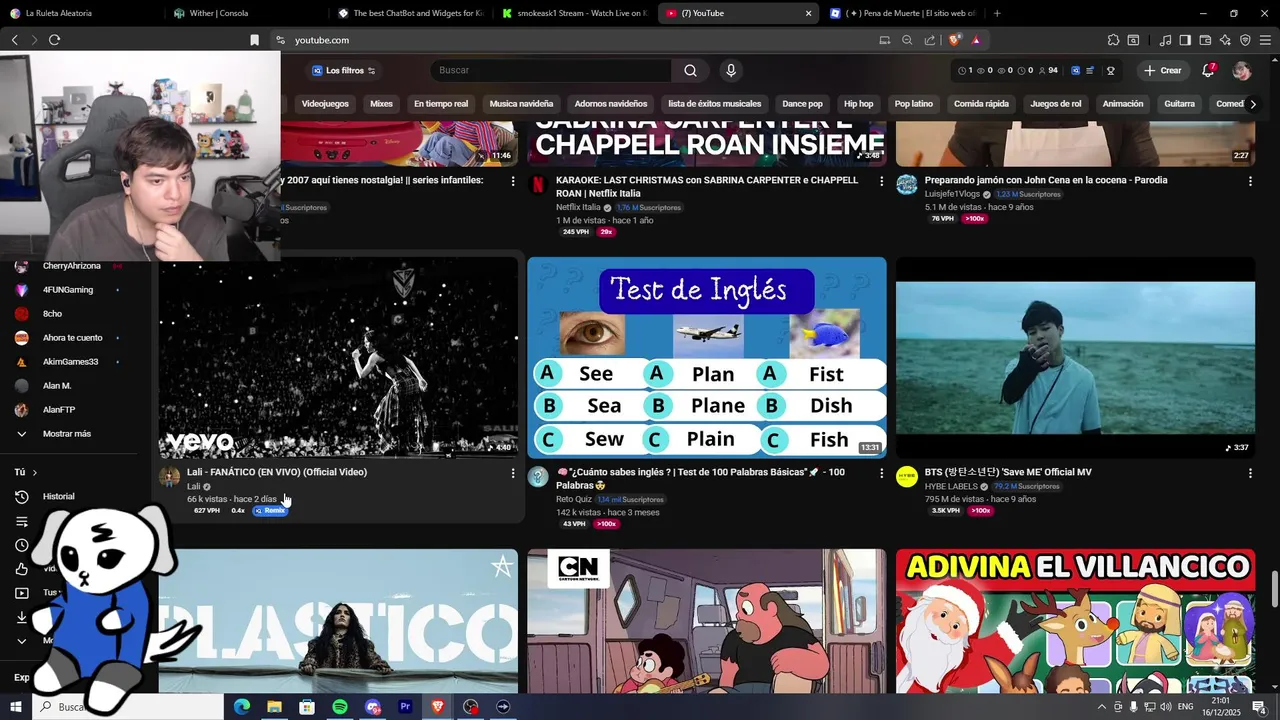Activate voice search microphone icon

point(731,71)
